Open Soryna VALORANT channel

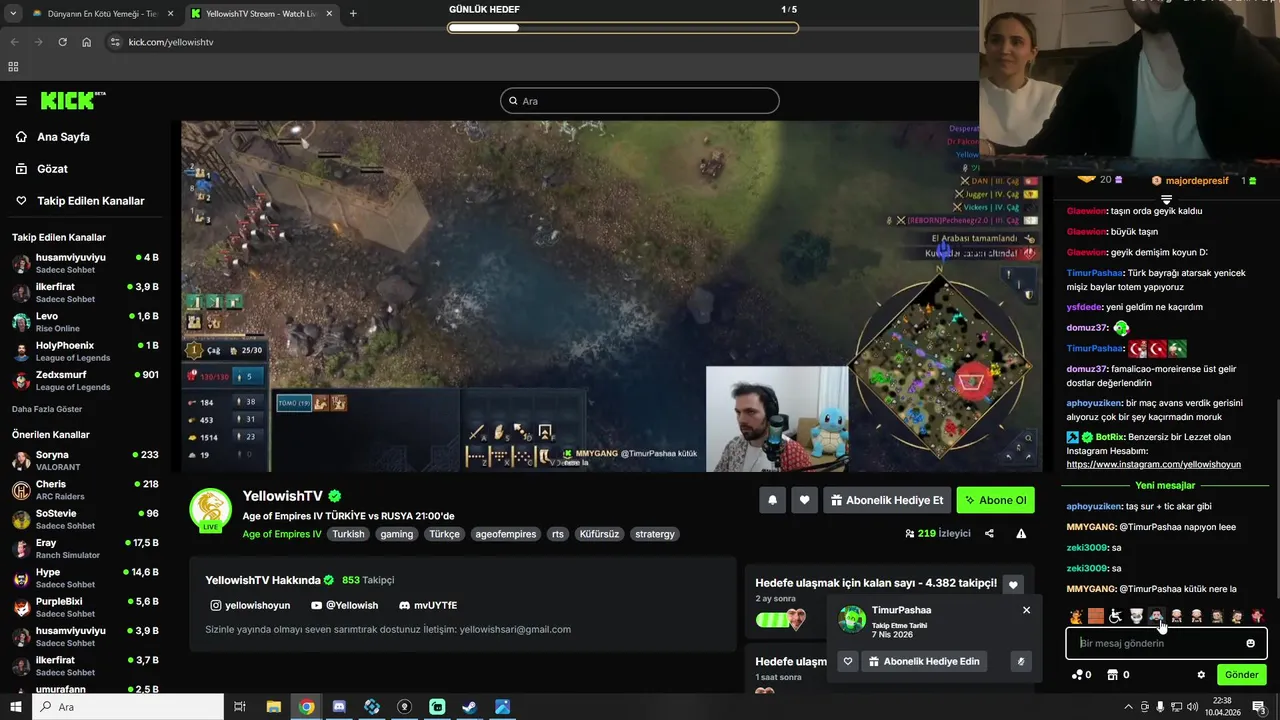point(84,460)
